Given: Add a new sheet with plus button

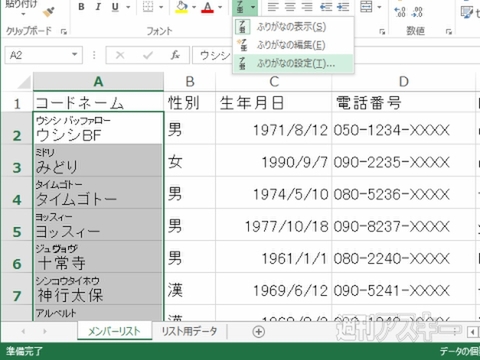Looking at the screenshot, I should (259, 332).
